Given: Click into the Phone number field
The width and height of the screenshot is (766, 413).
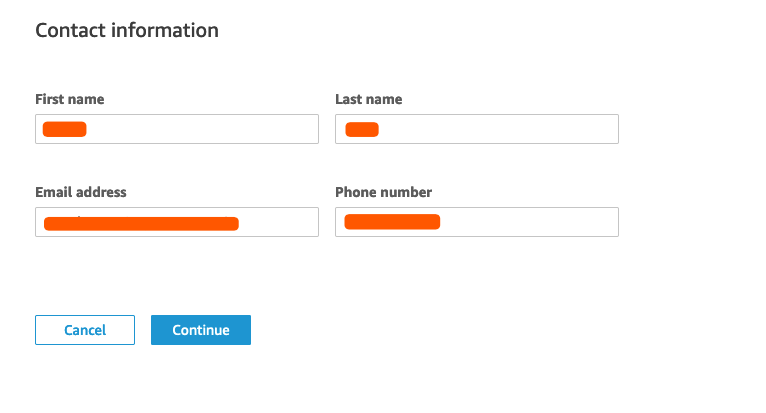Looking at the screenshot, I should 477,222.
